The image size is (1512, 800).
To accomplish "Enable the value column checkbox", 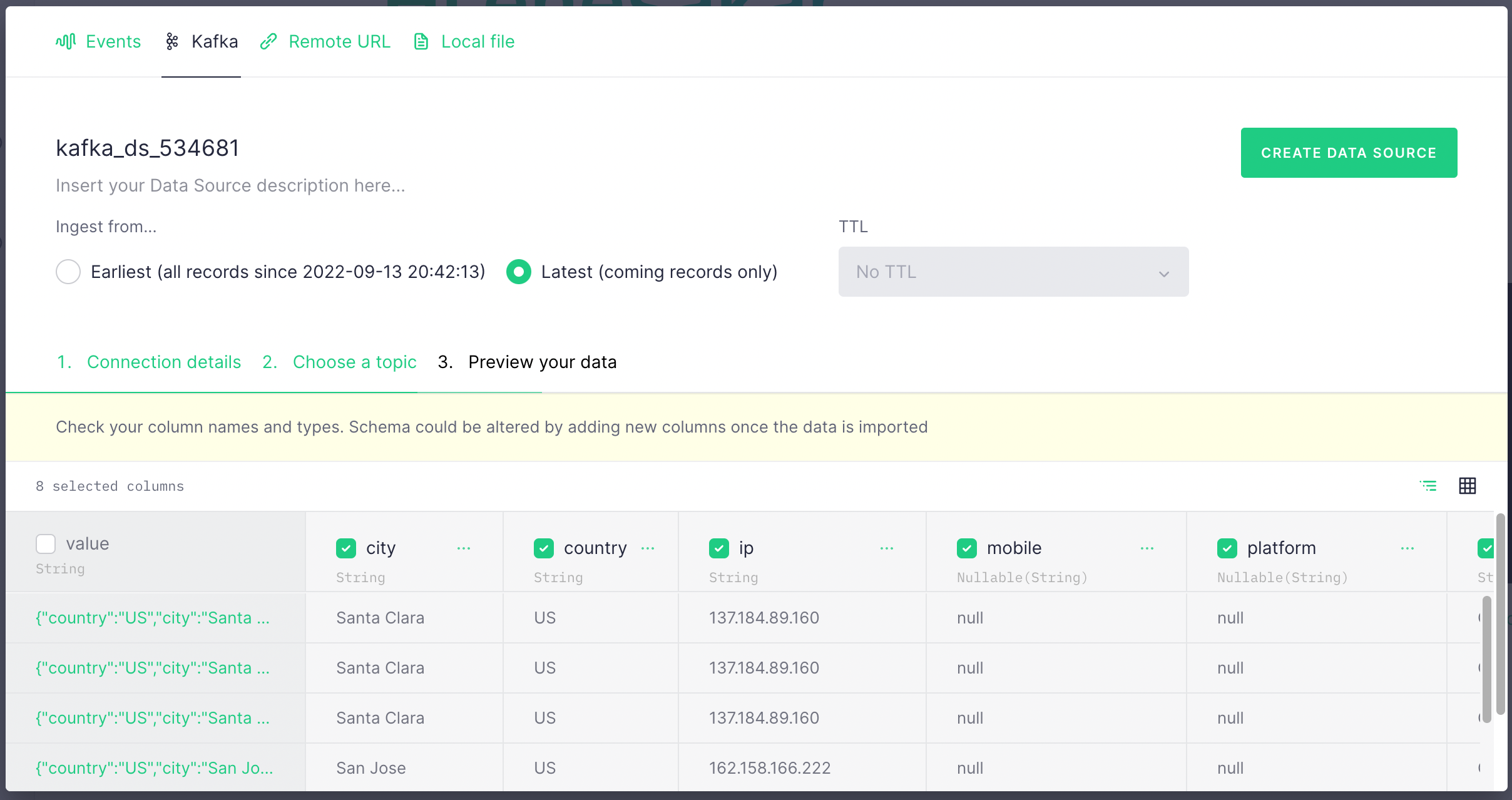I will point(46,543).
